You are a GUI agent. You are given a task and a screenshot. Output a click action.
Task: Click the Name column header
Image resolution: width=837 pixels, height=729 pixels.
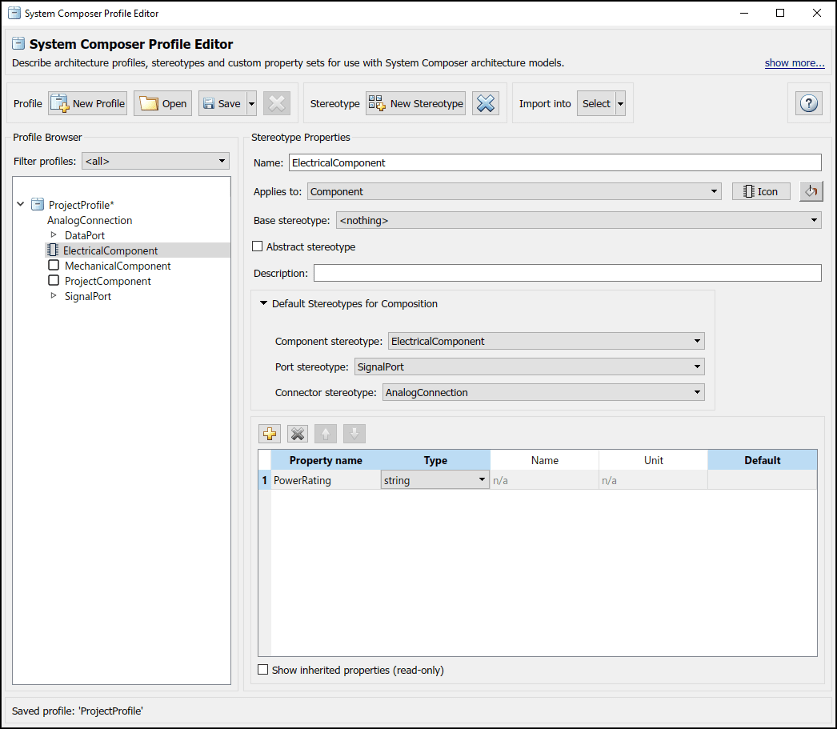(x=544, y=461)
